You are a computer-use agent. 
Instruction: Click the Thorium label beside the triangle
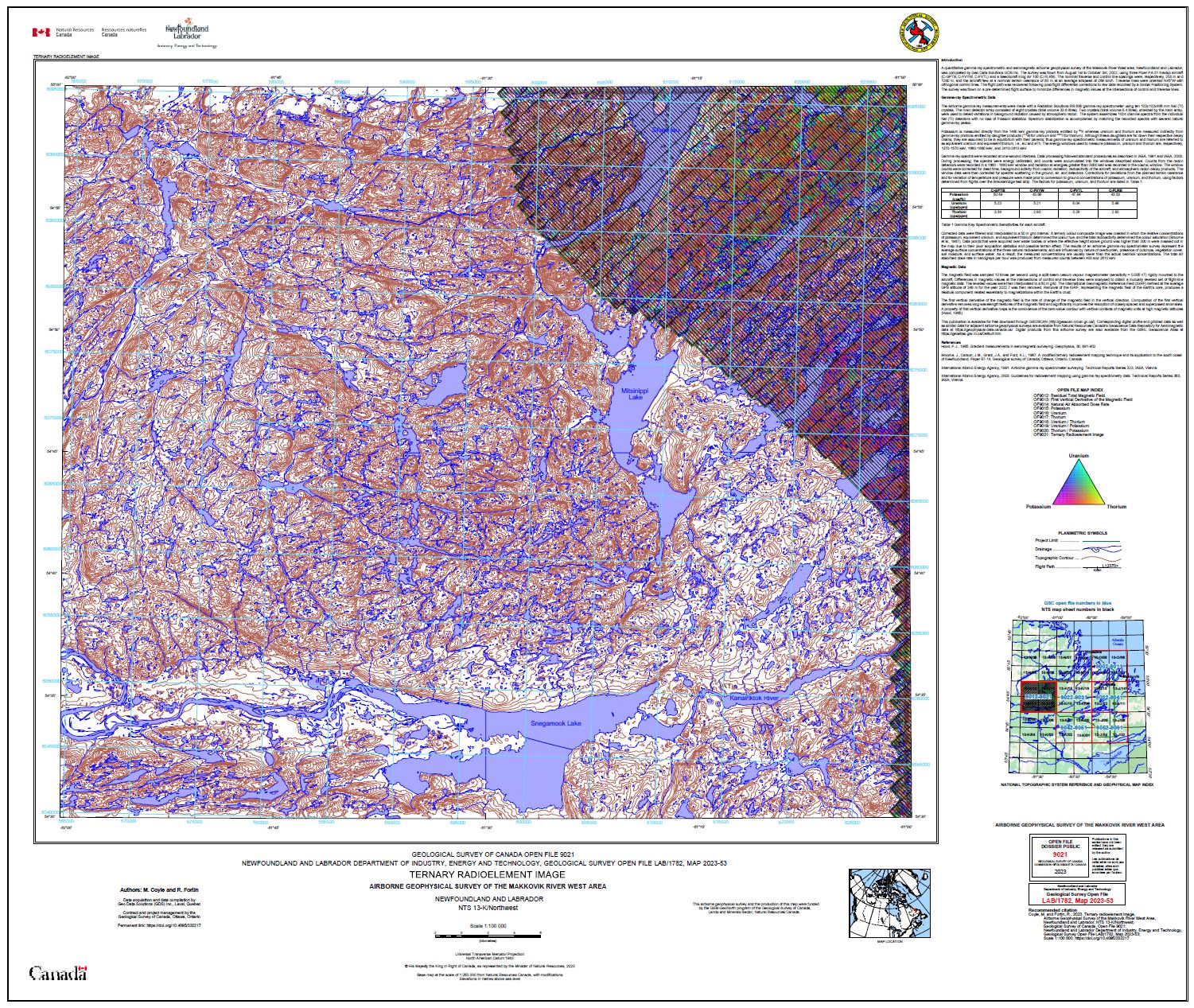(1116, 507)
